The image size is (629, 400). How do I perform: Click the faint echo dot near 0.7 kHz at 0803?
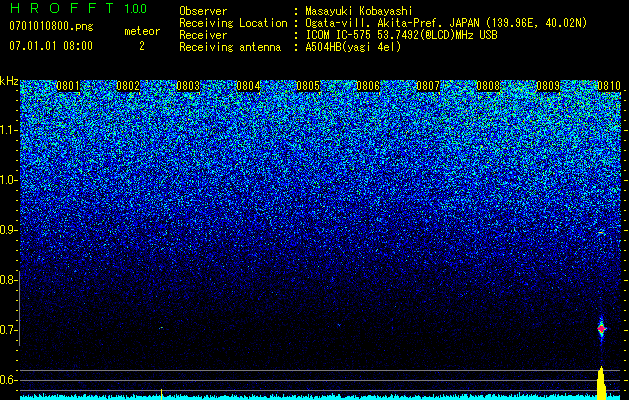click(161, 328)
